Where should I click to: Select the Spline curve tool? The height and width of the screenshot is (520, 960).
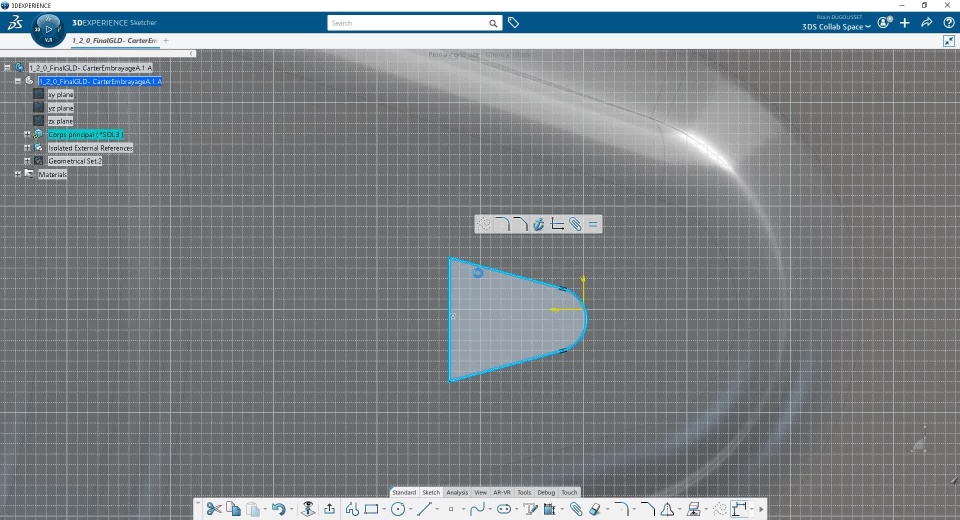(478, 509)
